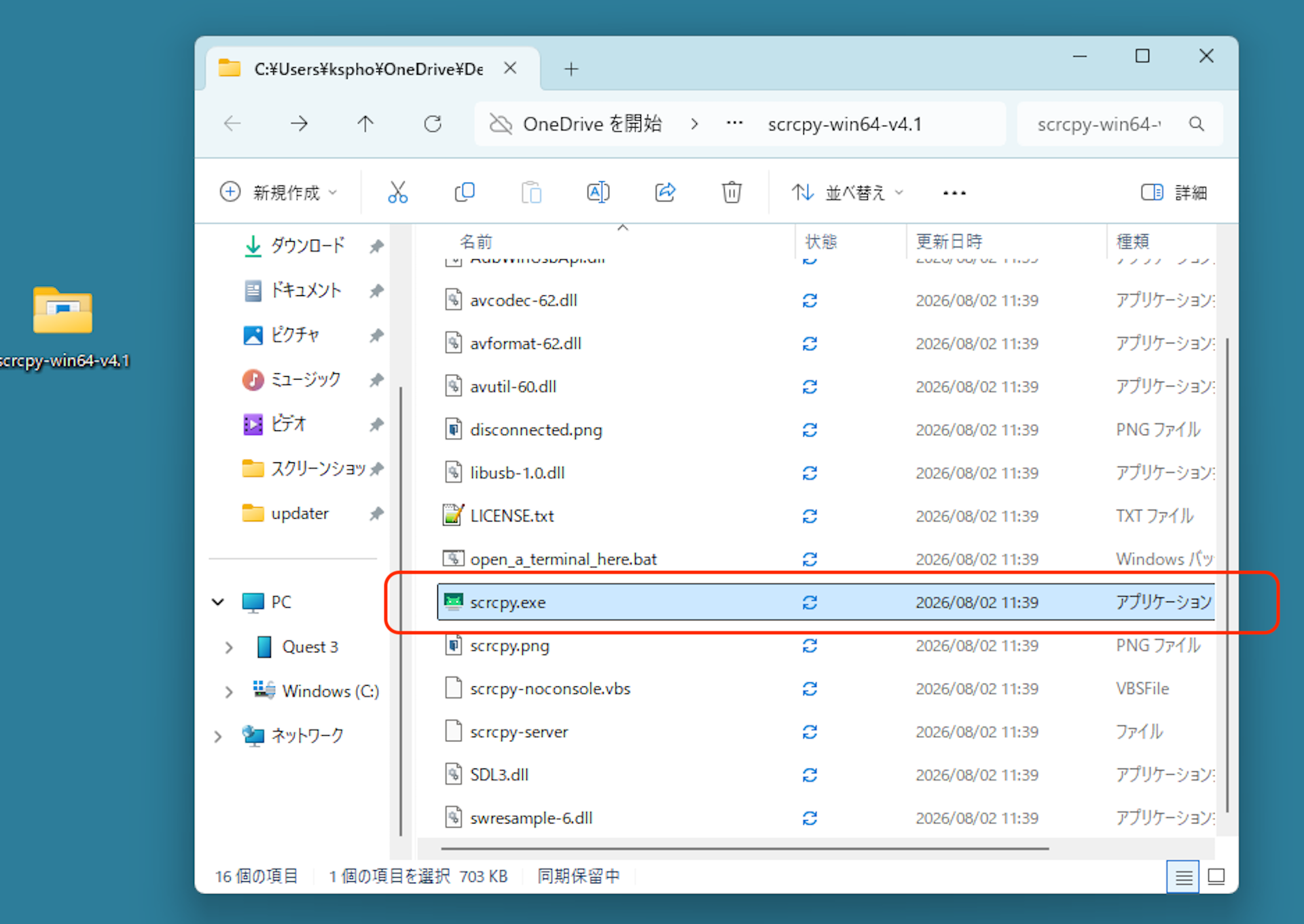Select the scrcpy-noconsole.vbs file
Image resolution: width=1304 pixels, height=924 pixels.
point(550,688)
